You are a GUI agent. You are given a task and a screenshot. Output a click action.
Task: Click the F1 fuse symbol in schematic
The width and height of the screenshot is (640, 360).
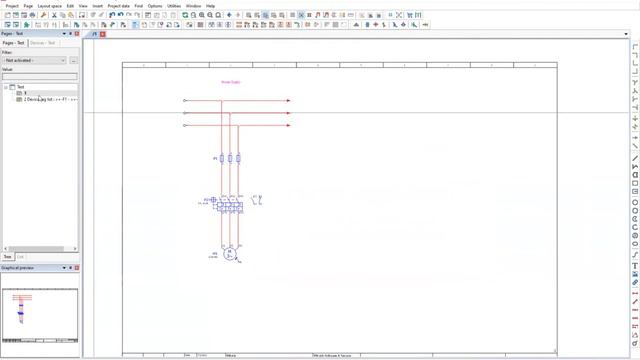[230, 158]
